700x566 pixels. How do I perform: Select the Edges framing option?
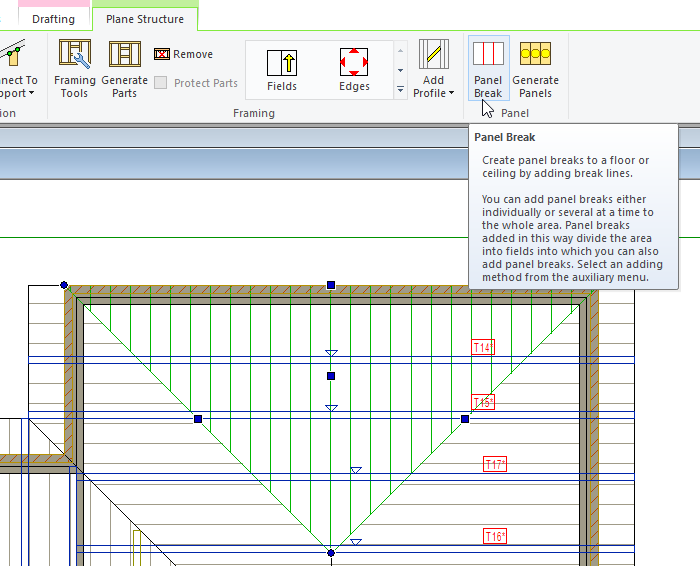[354, 70]
